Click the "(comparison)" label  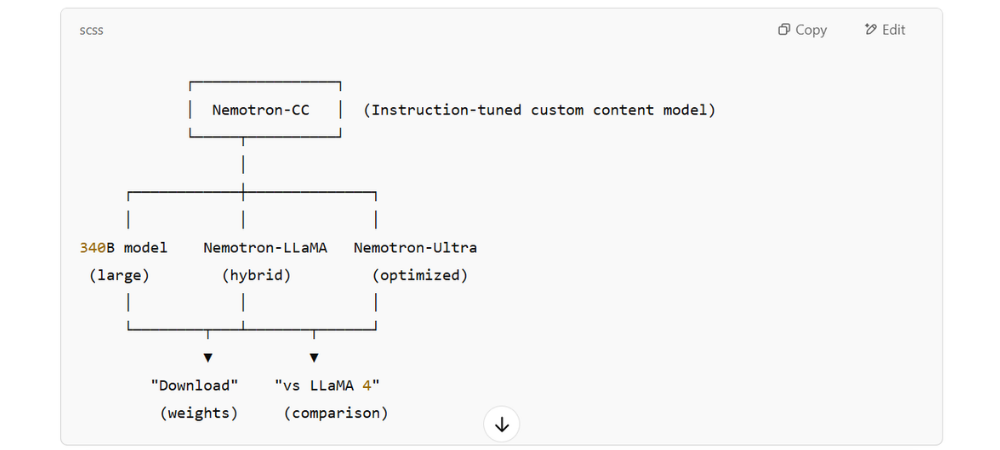pos(336,412)
